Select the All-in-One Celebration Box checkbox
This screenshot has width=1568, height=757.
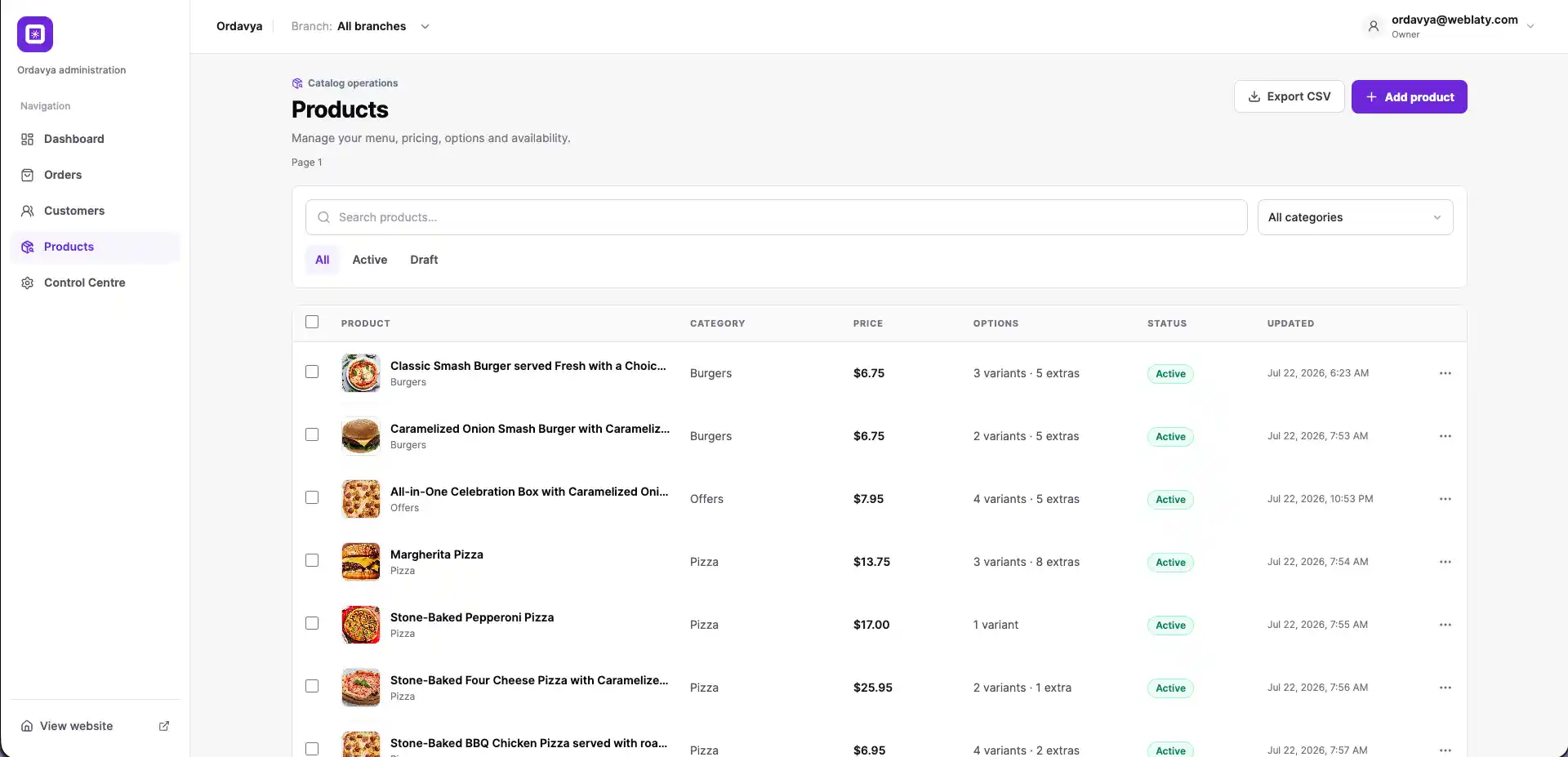click(312, 497)
